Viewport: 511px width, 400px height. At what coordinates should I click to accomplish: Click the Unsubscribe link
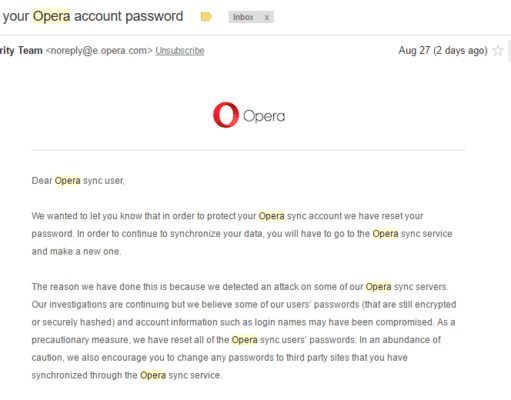pos(180,51)
